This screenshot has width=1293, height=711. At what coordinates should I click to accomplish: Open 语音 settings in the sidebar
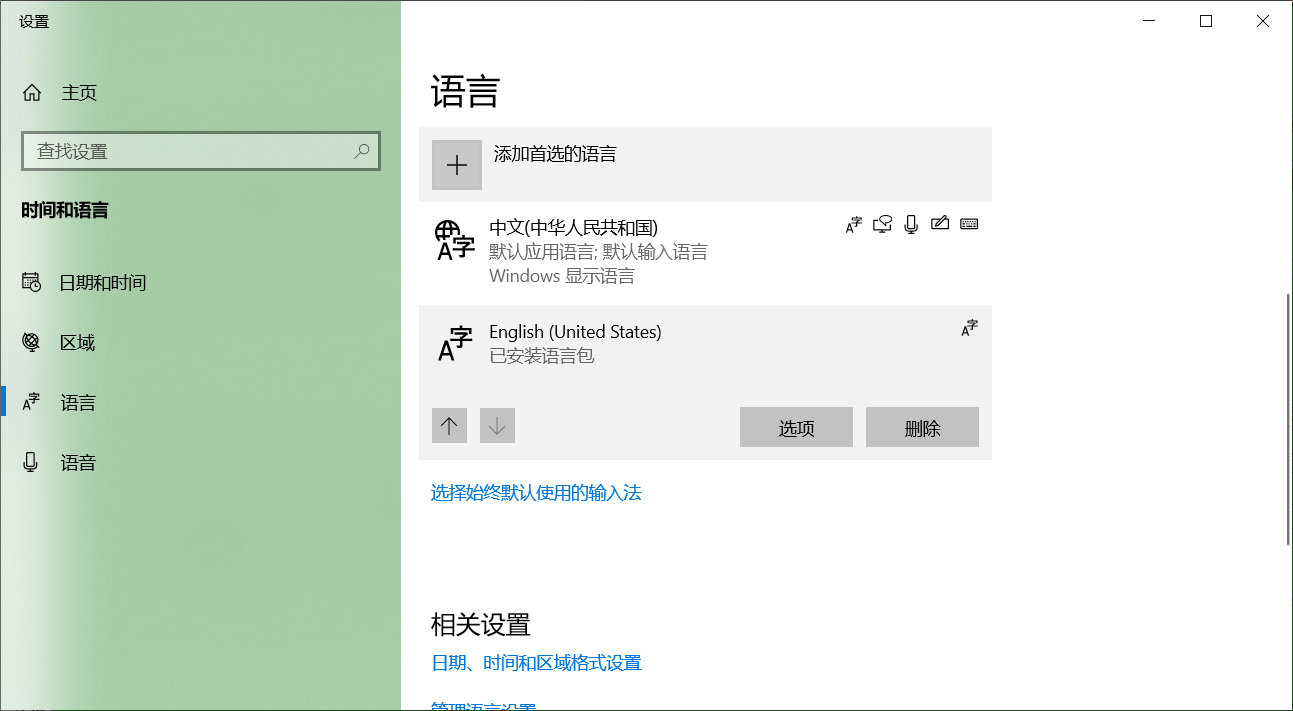80,461
